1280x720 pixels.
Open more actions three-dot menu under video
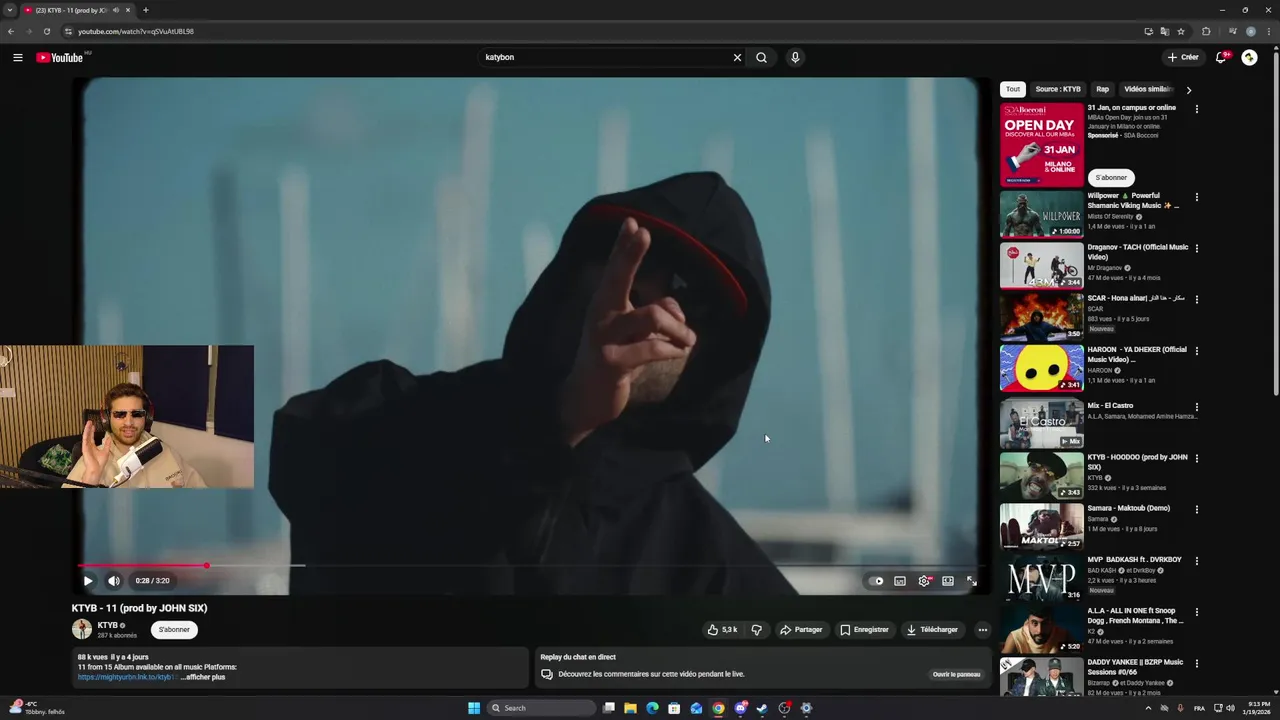tap(983, 630)
